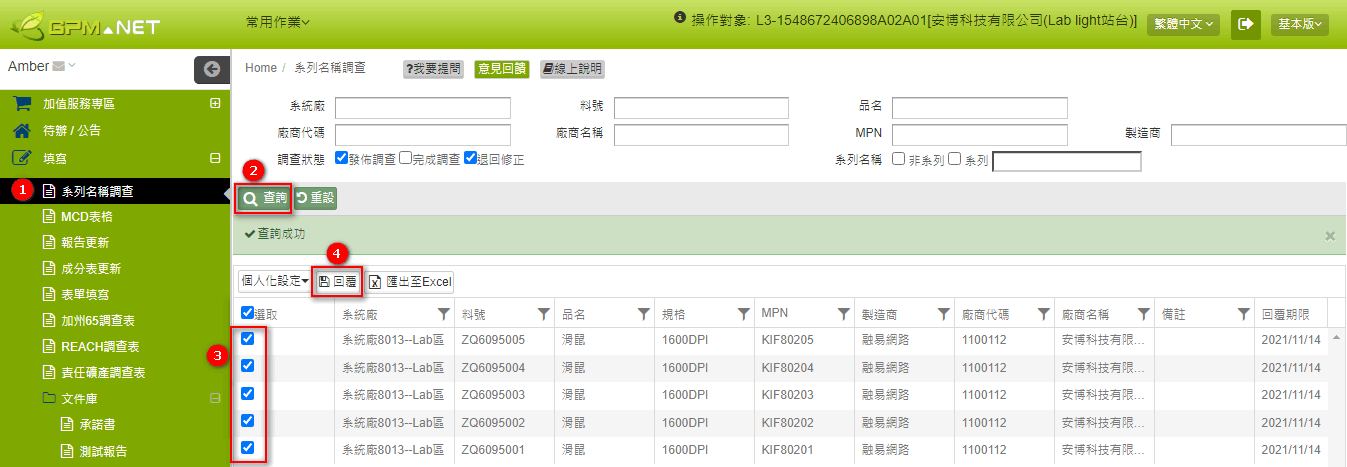This screenshot has width=1347, height=467.
Task: Expand the 基本版 version dropdown
Action: click(1299, 24)
